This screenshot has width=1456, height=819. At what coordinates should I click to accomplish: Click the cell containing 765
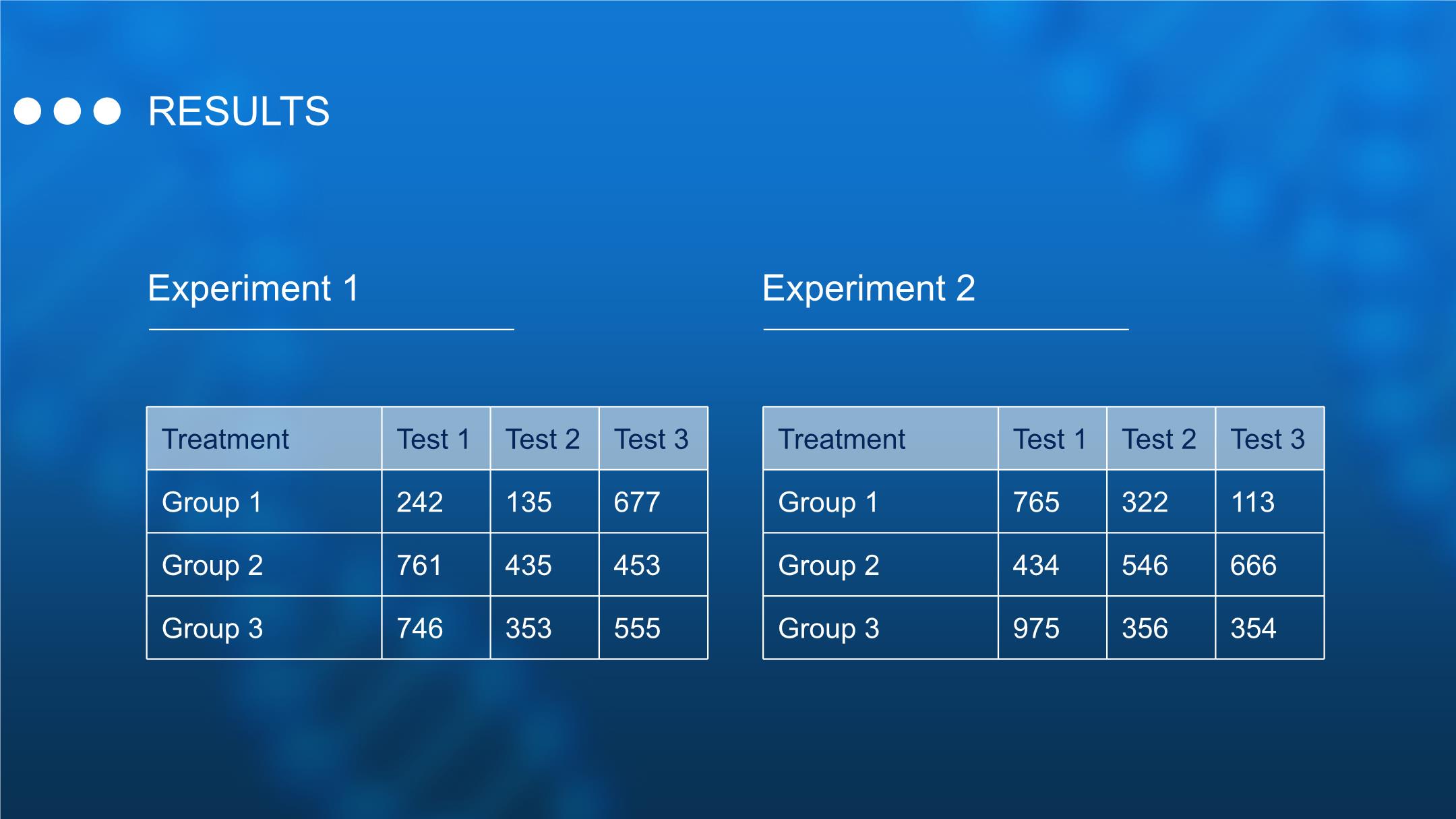(x=1036, y=502)
